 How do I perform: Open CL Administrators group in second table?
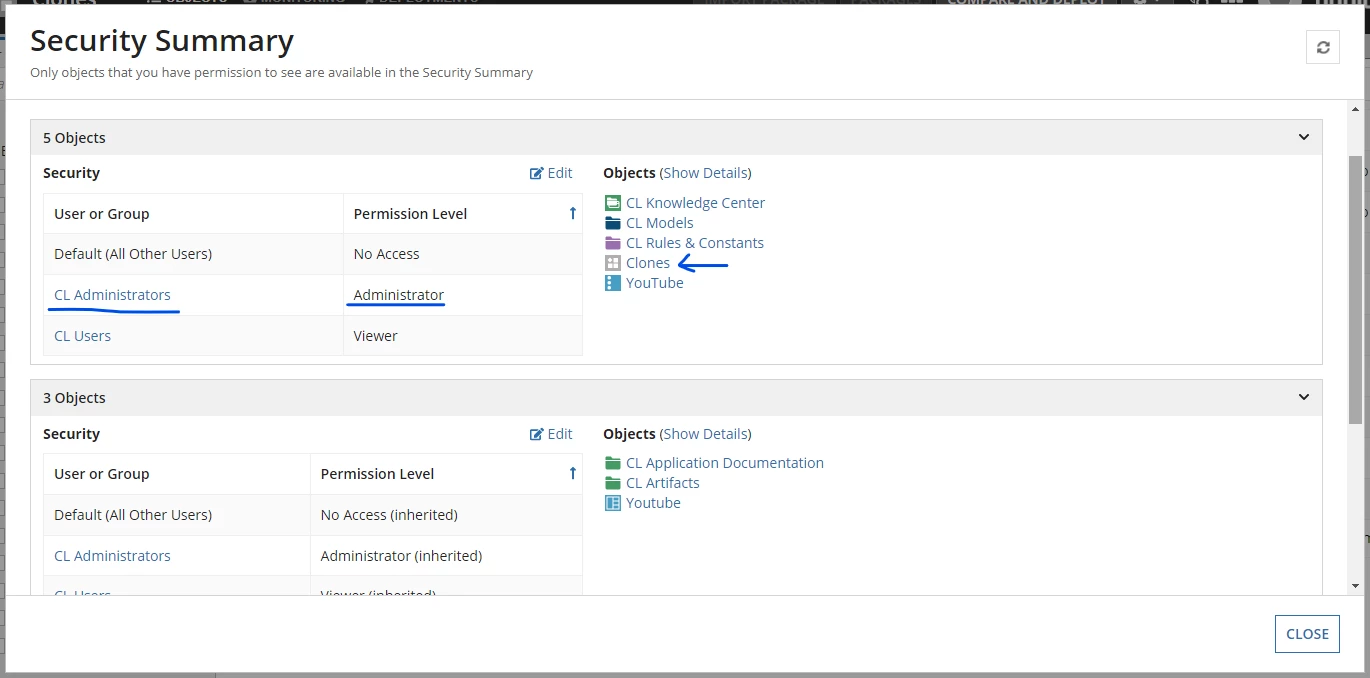pos(112,556)
